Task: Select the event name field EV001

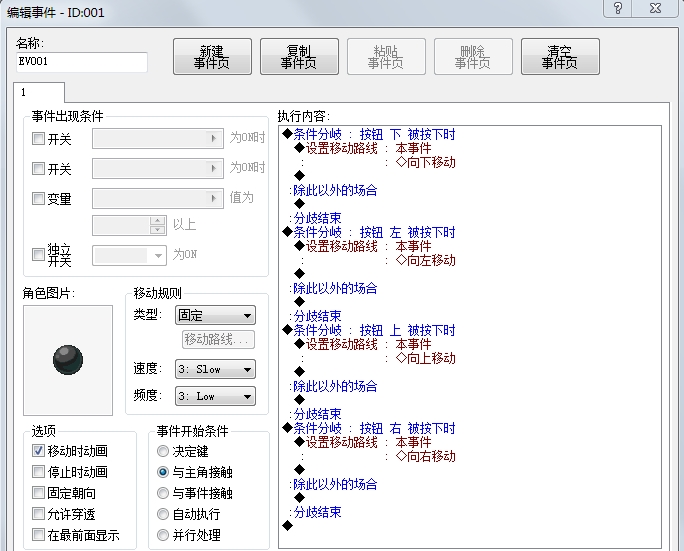Action: tap(82, 62)
